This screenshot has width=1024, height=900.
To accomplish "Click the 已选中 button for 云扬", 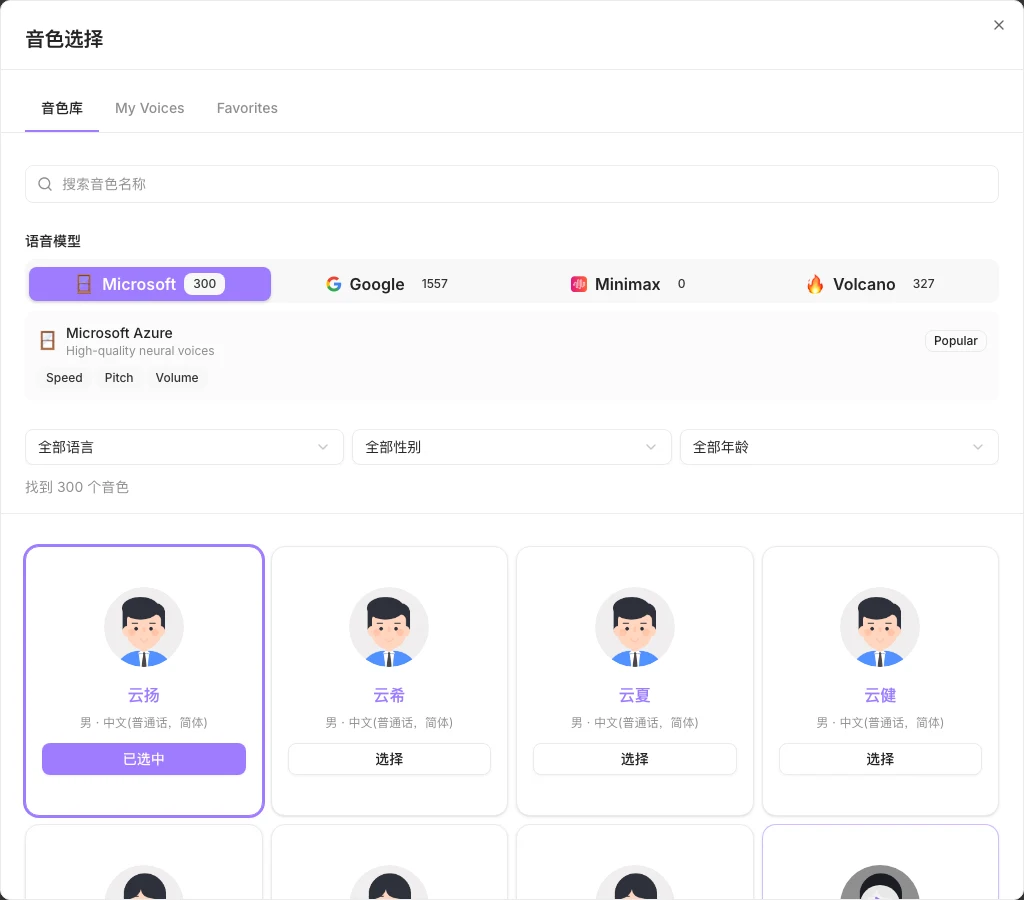I will coord(144,759).
